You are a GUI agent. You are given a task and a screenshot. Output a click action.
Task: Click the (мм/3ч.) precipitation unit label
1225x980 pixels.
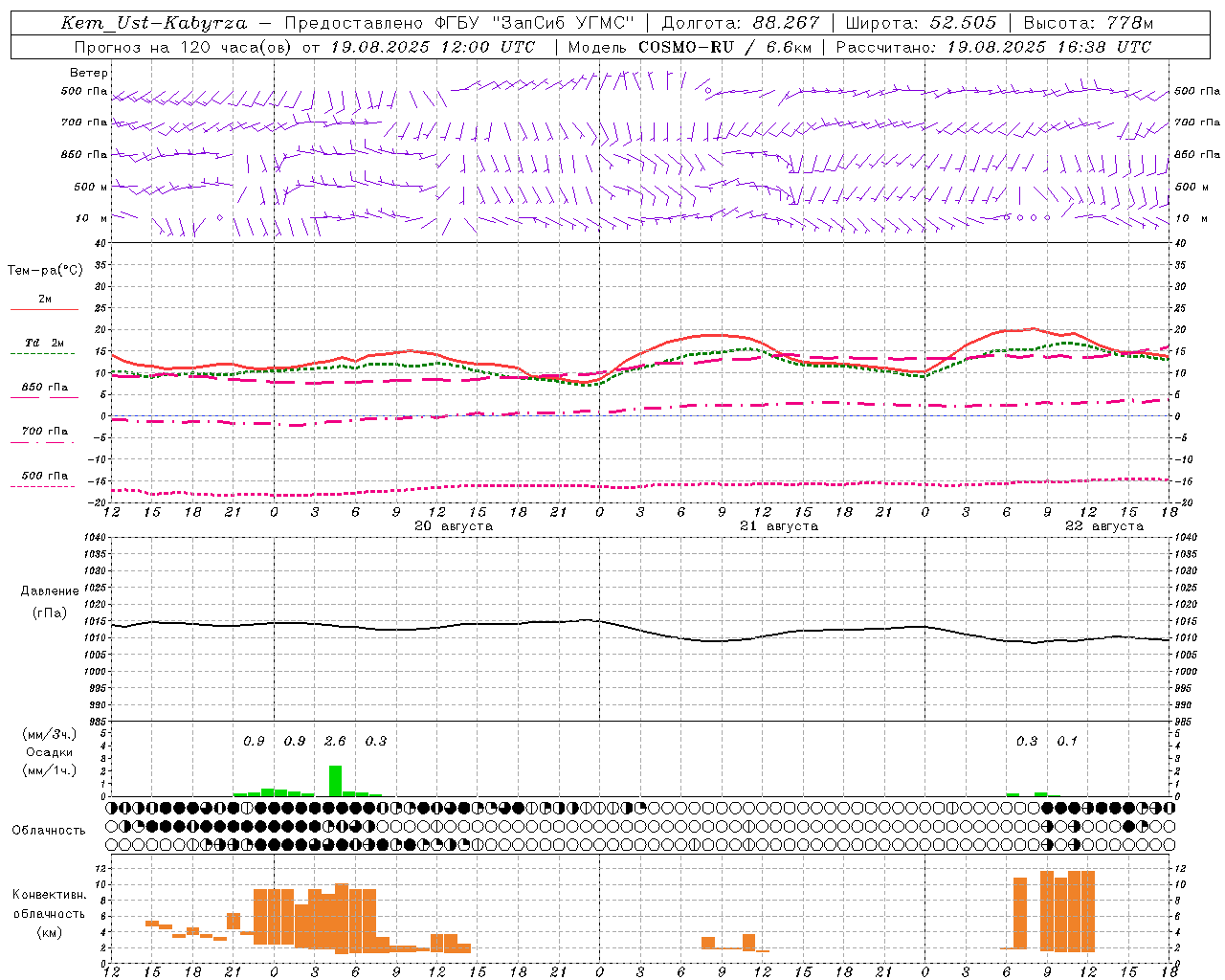tap(50, 734)
